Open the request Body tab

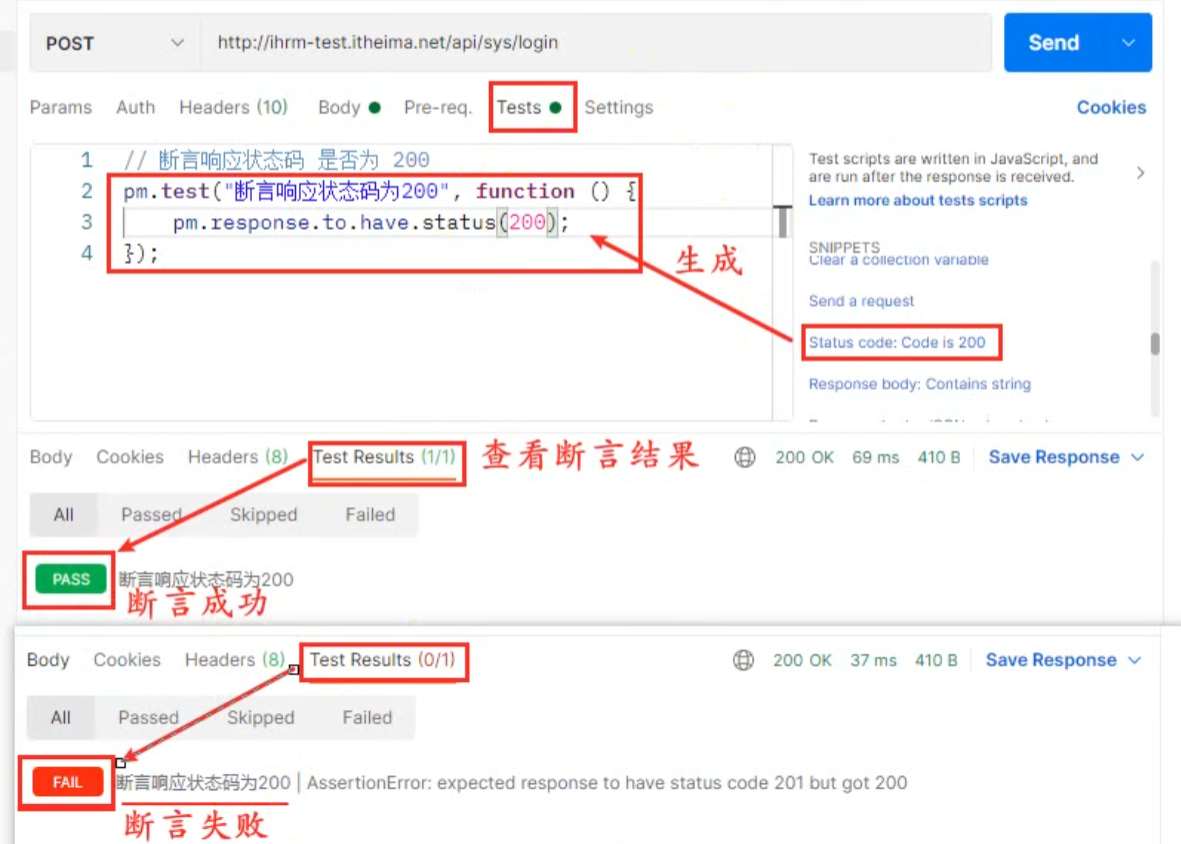click(x=338, y=107)
